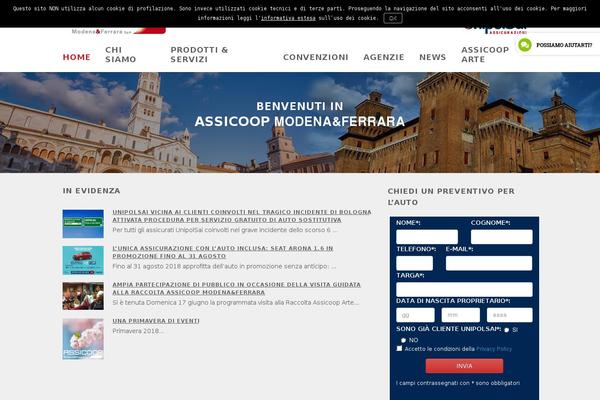Screen dimensions: 600x400
Task: Submit the quote form with INVIA
Action: 464,366
